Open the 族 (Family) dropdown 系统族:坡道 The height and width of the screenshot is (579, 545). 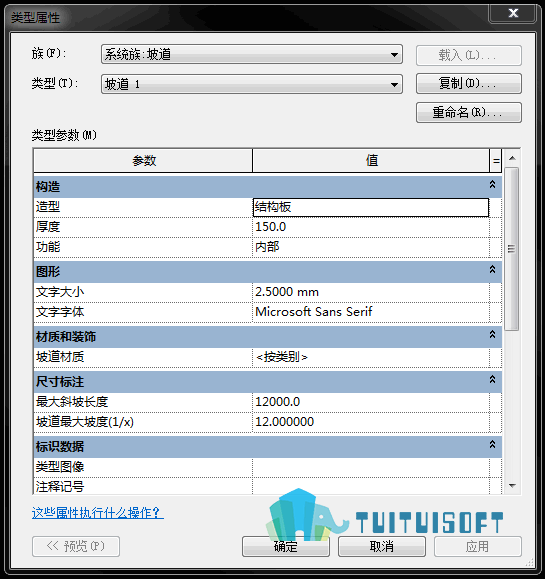click(251, 54)
